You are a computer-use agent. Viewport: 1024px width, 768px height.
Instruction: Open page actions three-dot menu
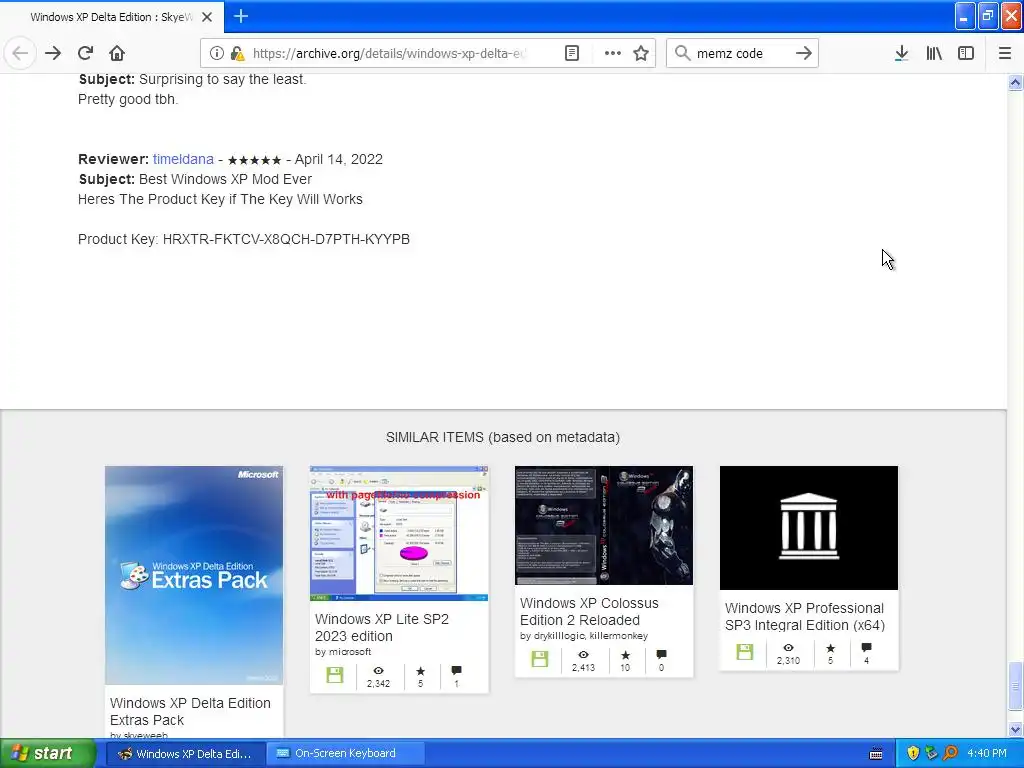click(613, 53)
